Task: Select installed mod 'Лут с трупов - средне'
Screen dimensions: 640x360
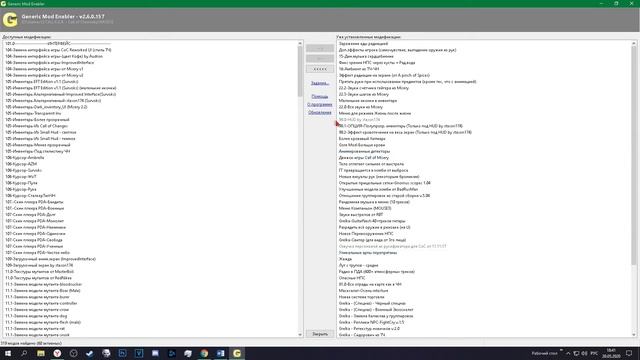Action: [358, 265]
